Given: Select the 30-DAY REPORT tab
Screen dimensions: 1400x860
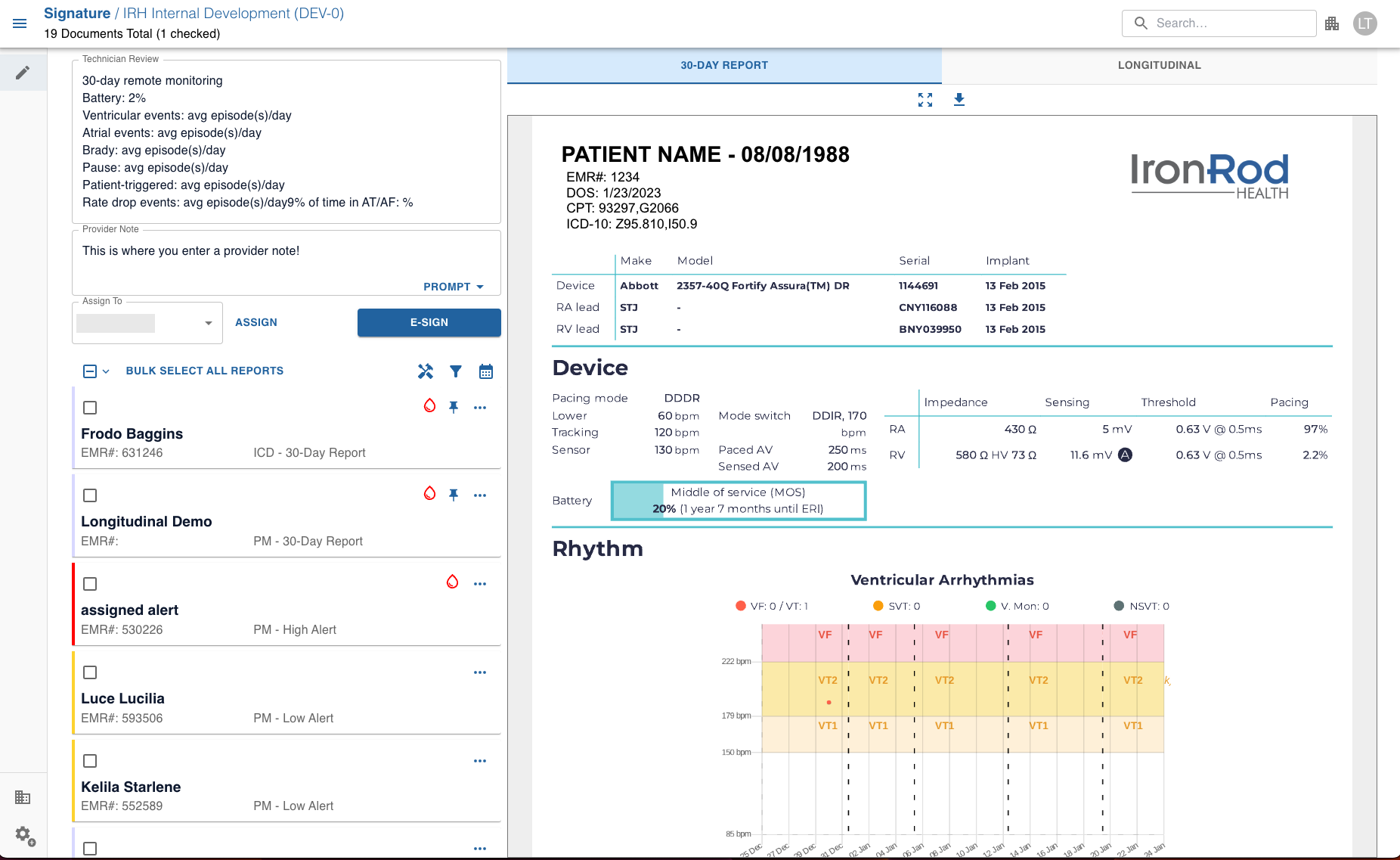Looking at the screenshot, I should 724,66.
